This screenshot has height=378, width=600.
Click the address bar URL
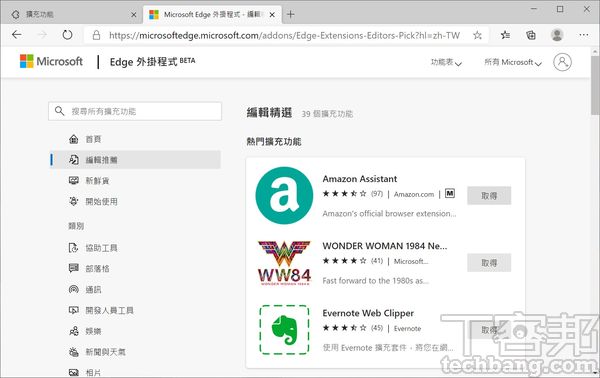point(284,36)
